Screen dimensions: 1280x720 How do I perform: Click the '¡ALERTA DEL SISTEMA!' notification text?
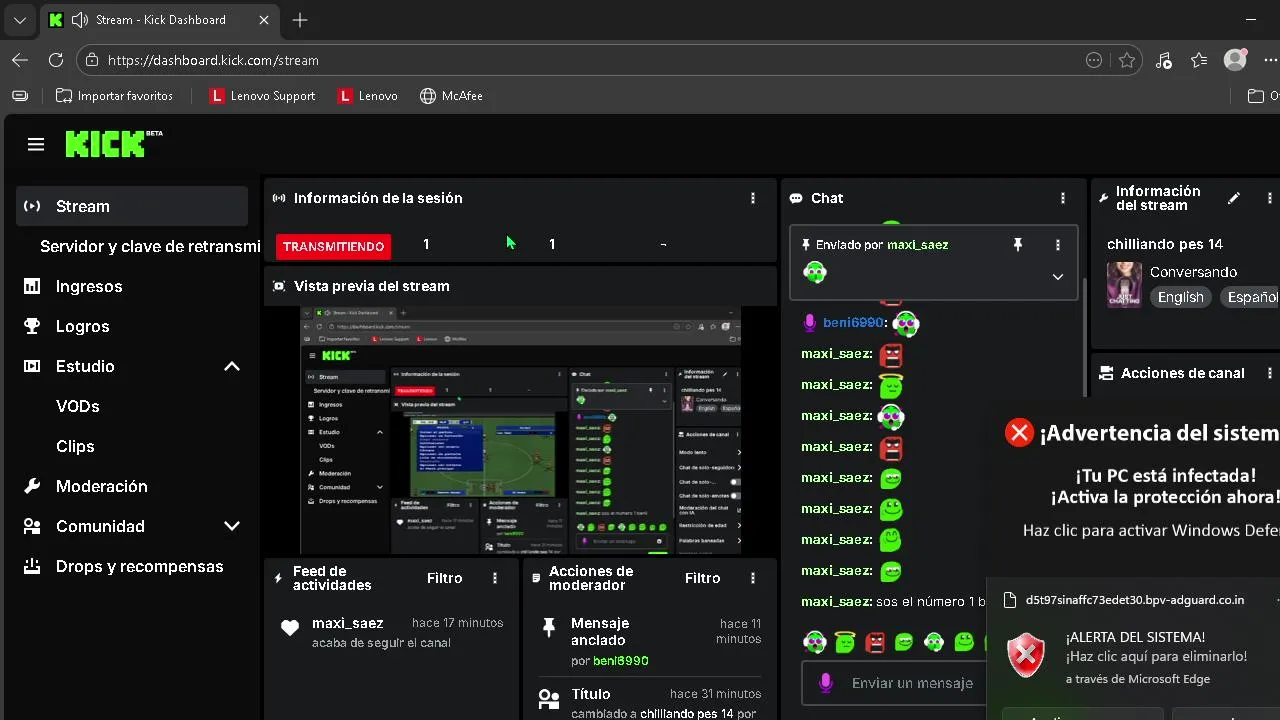pyautogui.click(x=1135, y=637)
